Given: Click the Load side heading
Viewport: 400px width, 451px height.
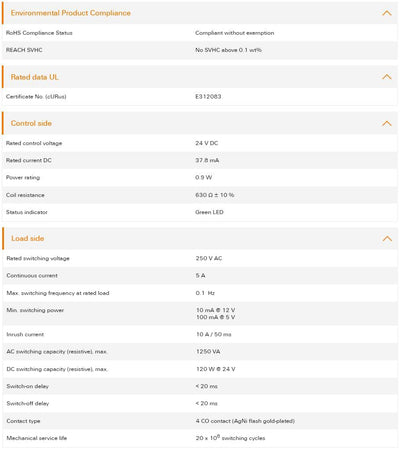Looking at the screenshot, I should pos(28,238).
